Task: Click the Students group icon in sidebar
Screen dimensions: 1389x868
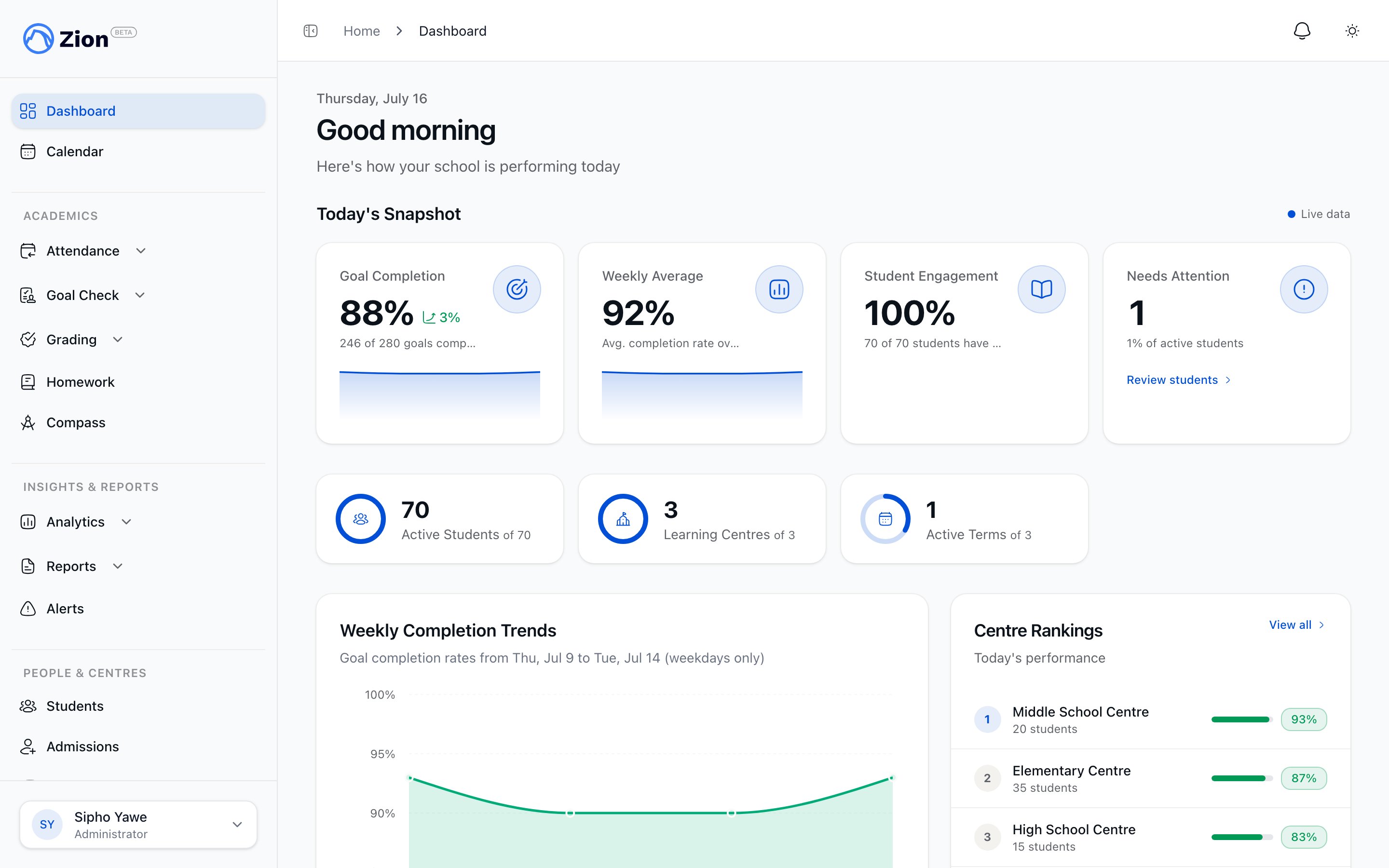Action: tap(28, 706)
